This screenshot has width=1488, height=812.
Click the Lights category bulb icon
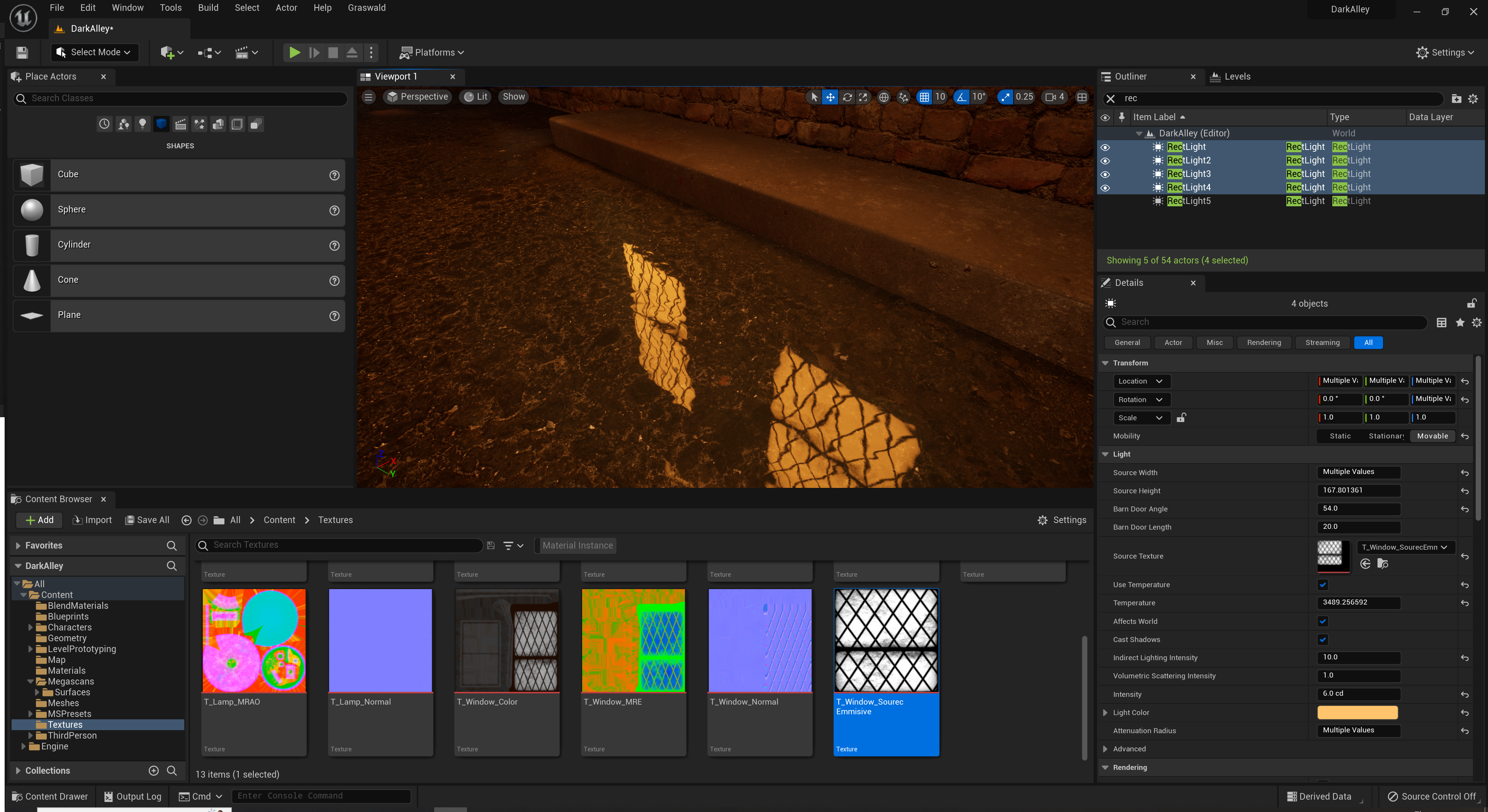tap(142, 124)
